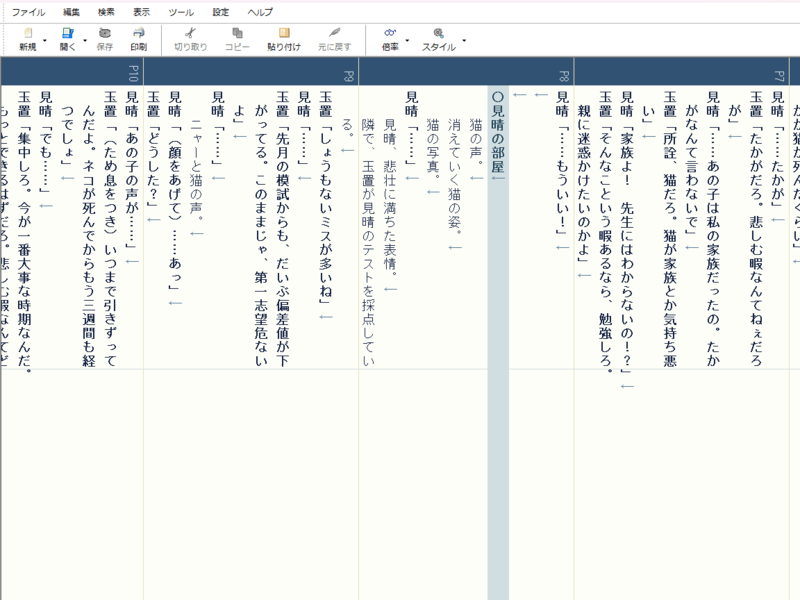Click the highlighted 〇見晴の部屋 scene heading line

click(x=499, y=135)
